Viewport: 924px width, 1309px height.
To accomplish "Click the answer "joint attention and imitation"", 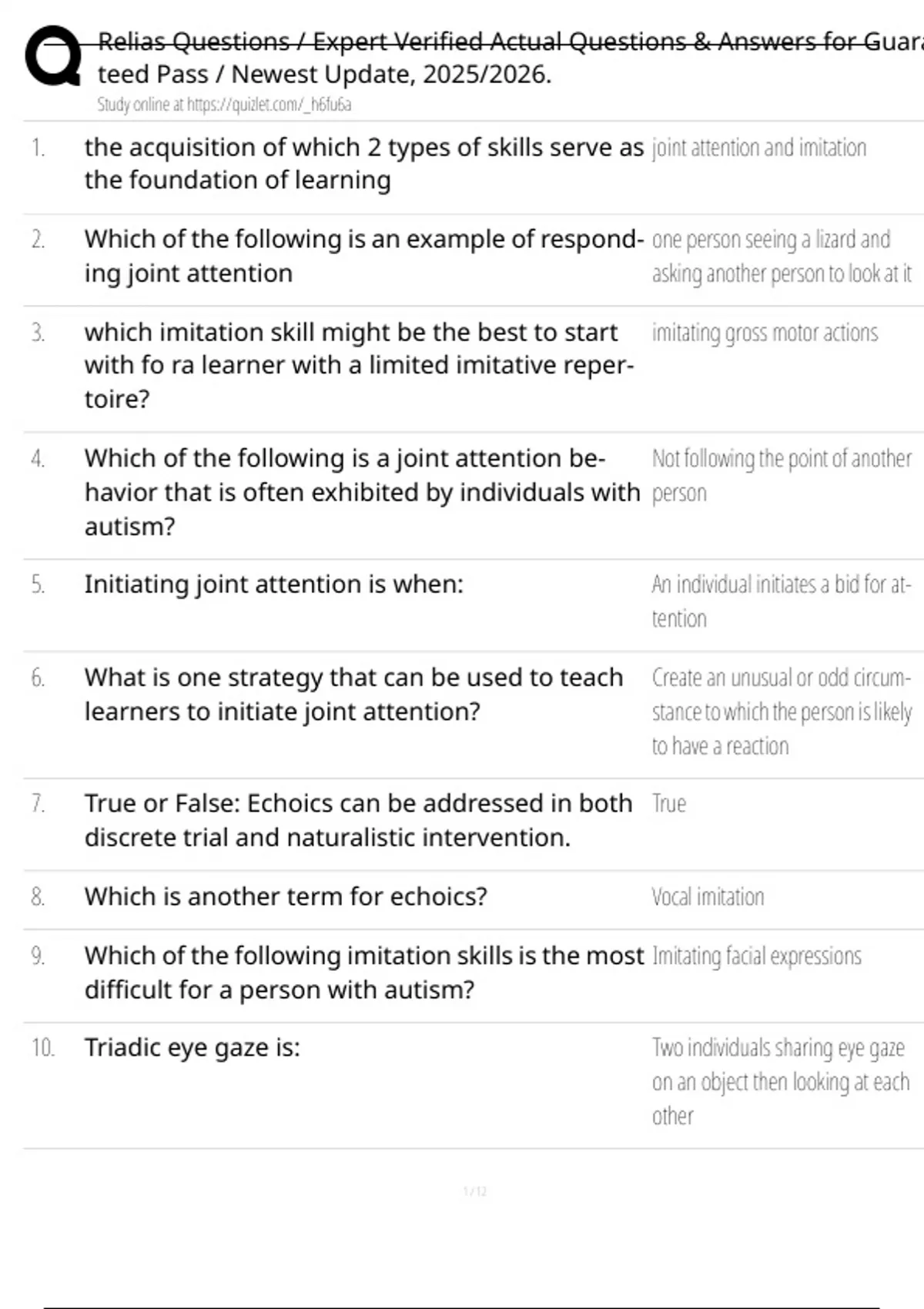I will tap(758, 148).
